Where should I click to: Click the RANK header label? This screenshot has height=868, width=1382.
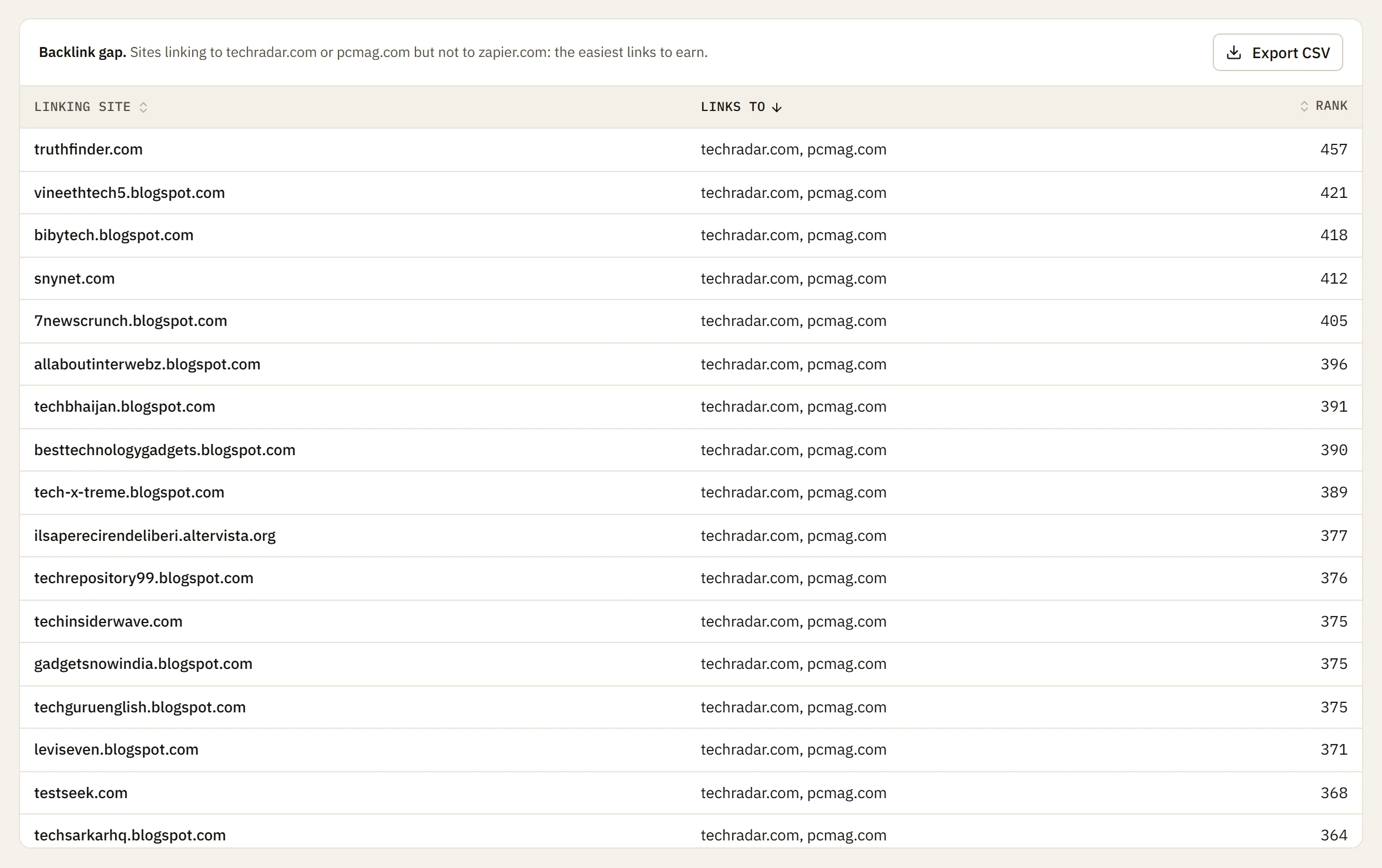[1331, 106]
